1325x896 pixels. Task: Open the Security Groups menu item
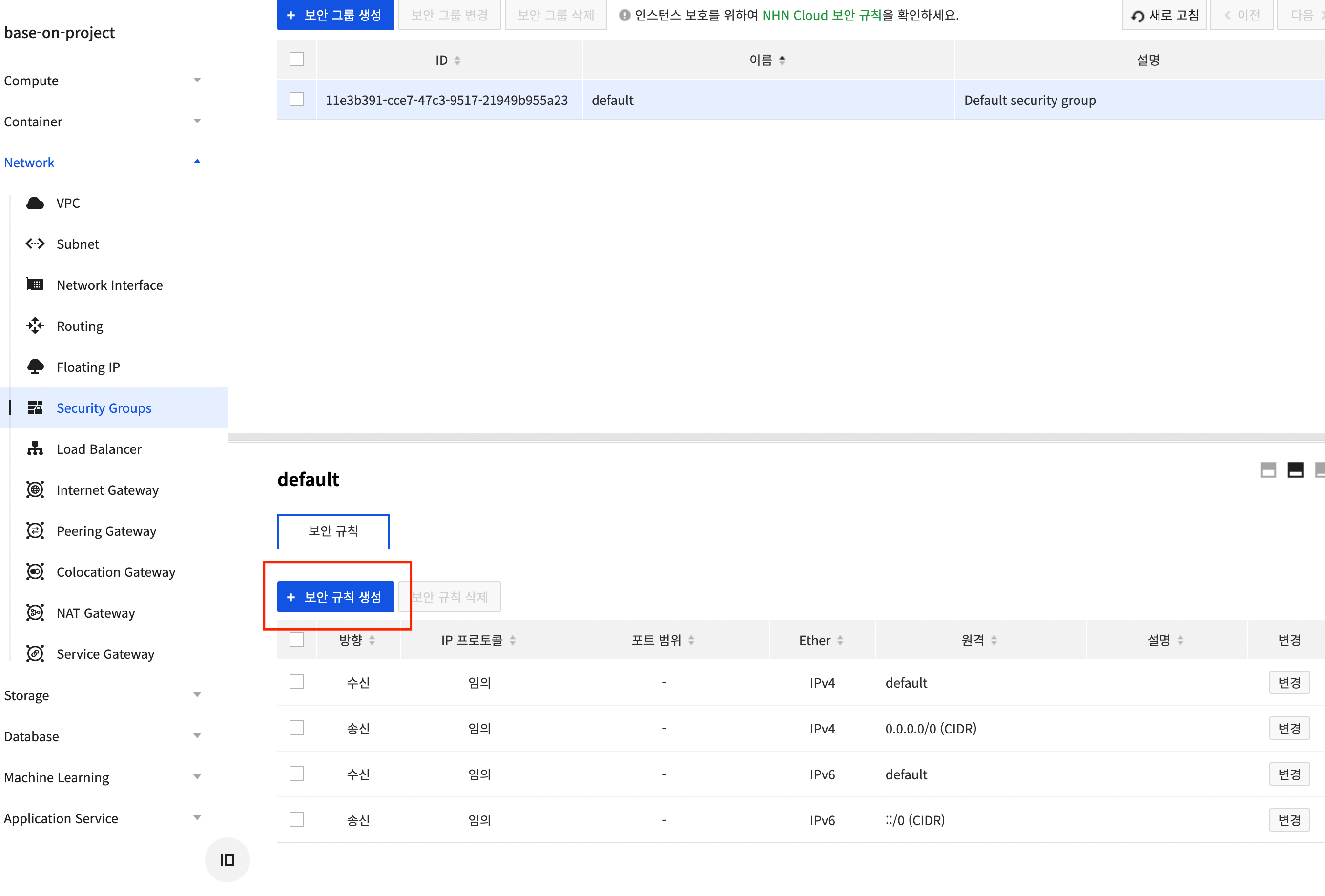(104, 408)
